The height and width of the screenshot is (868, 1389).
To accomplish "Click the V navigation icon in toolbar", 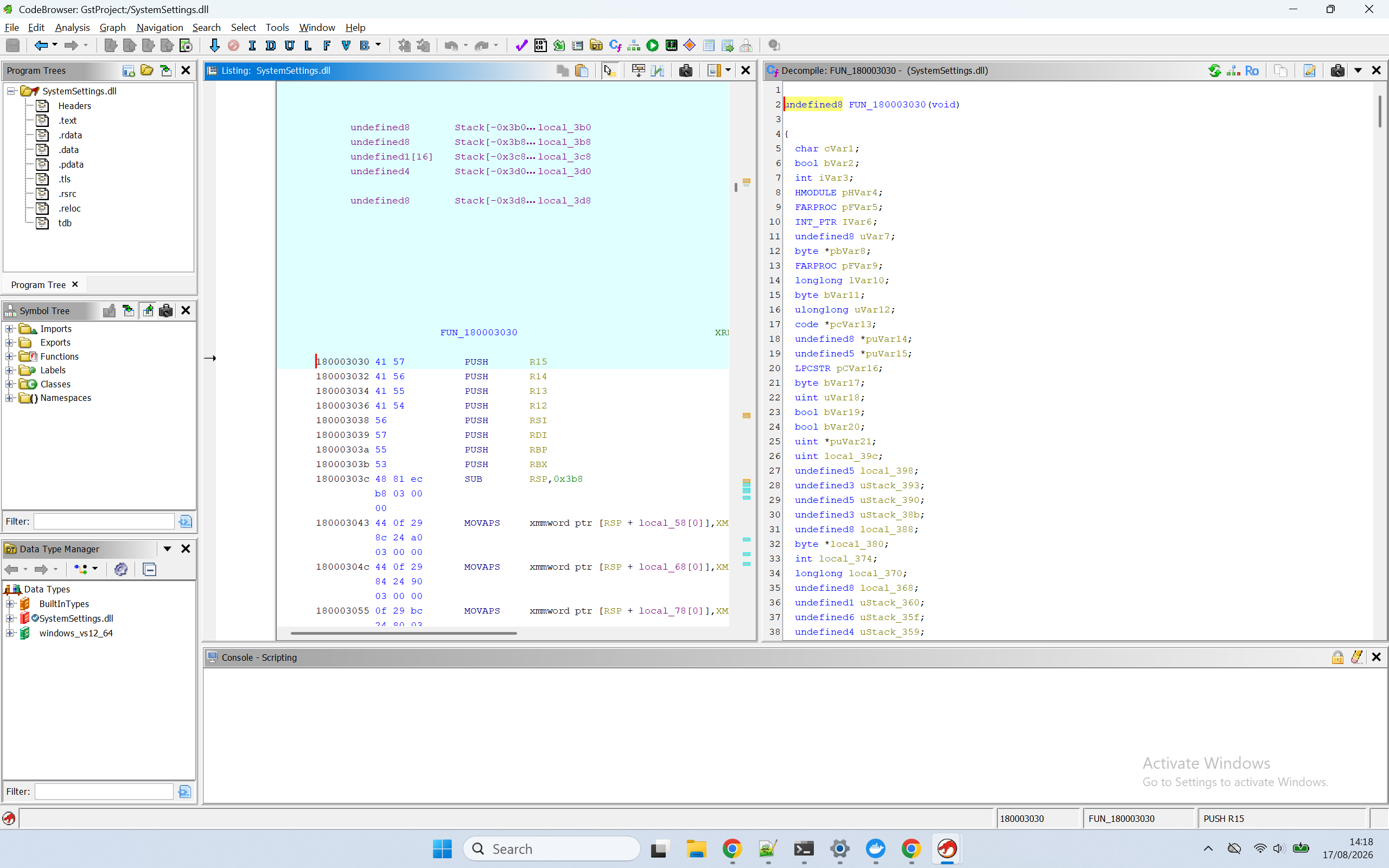I will click(346, 46).
